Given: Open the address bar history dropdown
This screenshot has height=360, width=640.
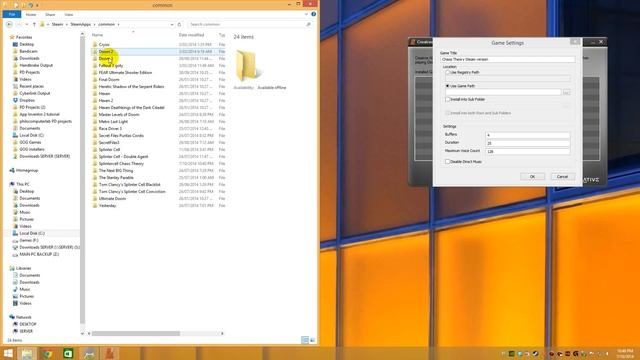Looking at the screenshot, I should click(x=172, y=24).
